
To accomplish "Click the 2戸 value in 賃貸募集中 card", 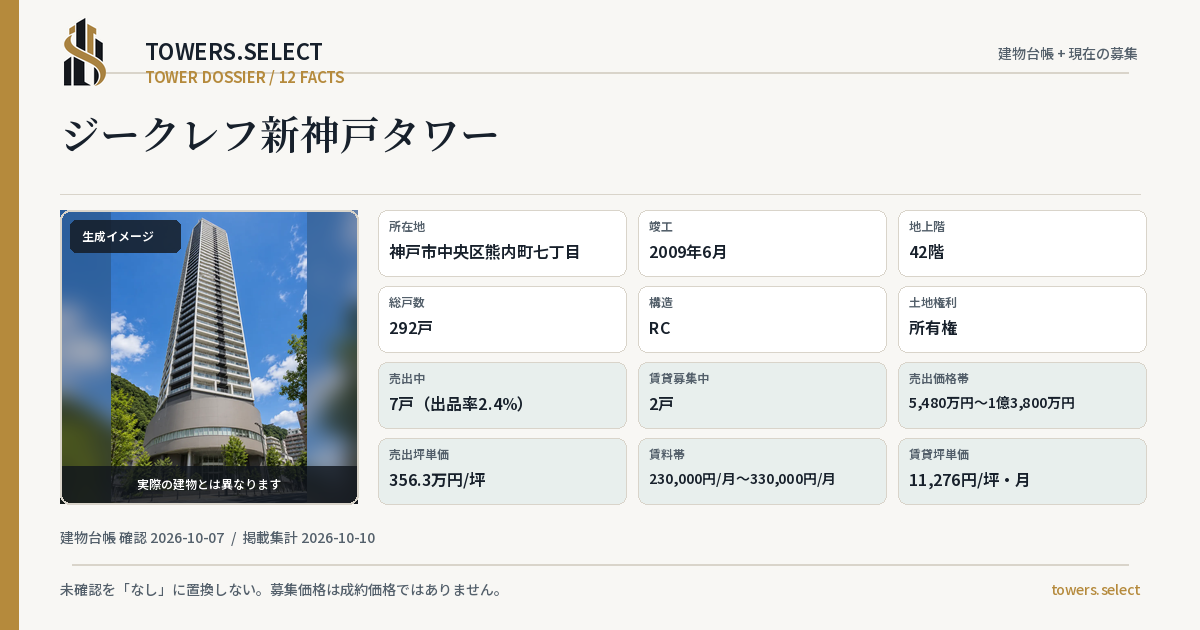I will coord(661,404).
